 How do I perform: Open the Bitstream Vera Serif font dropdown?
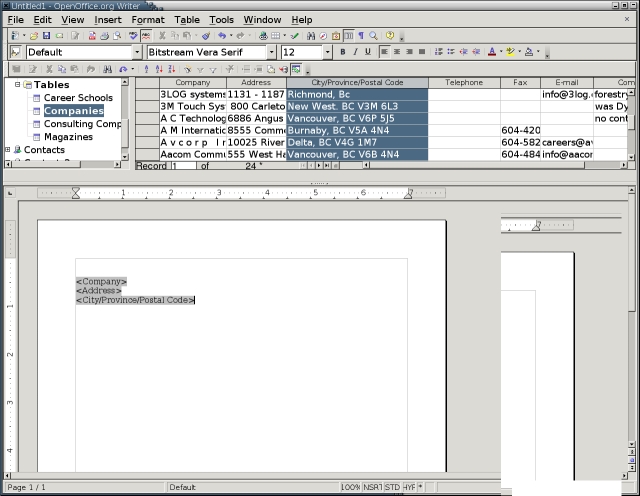[271, 52]
